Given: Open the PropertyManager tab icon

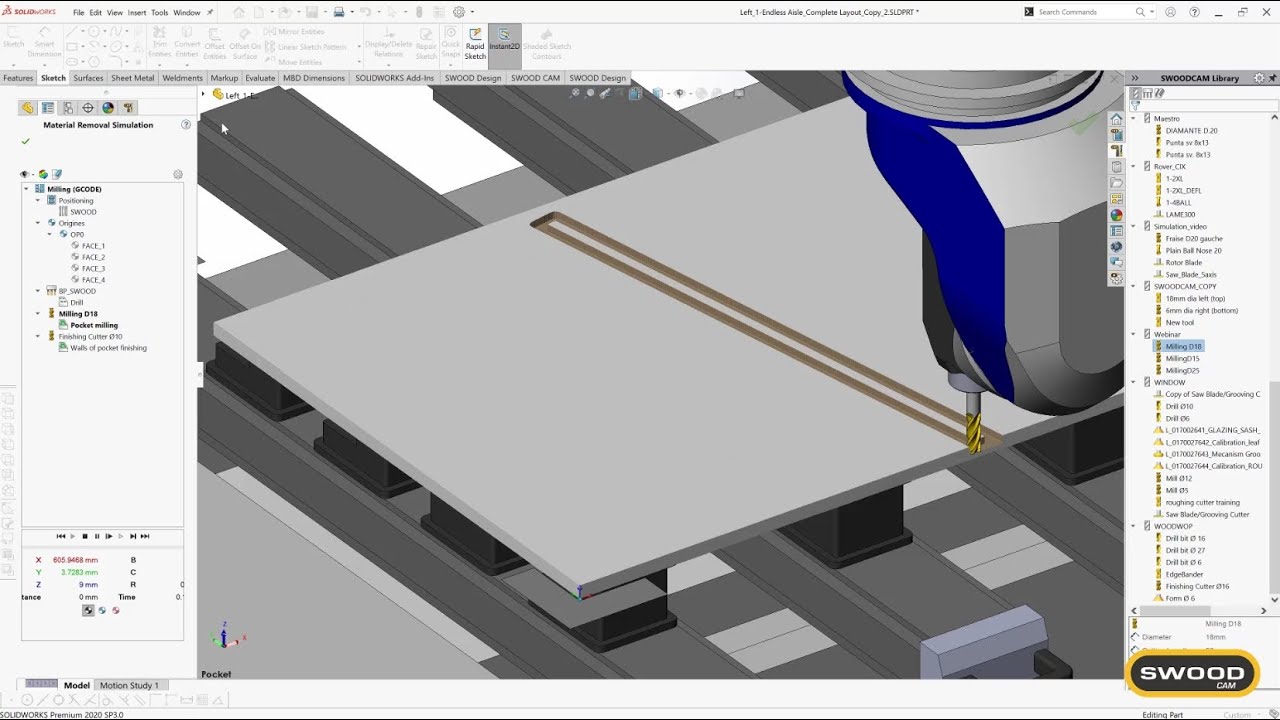Looking at the screenshot, I should point(48,108).
